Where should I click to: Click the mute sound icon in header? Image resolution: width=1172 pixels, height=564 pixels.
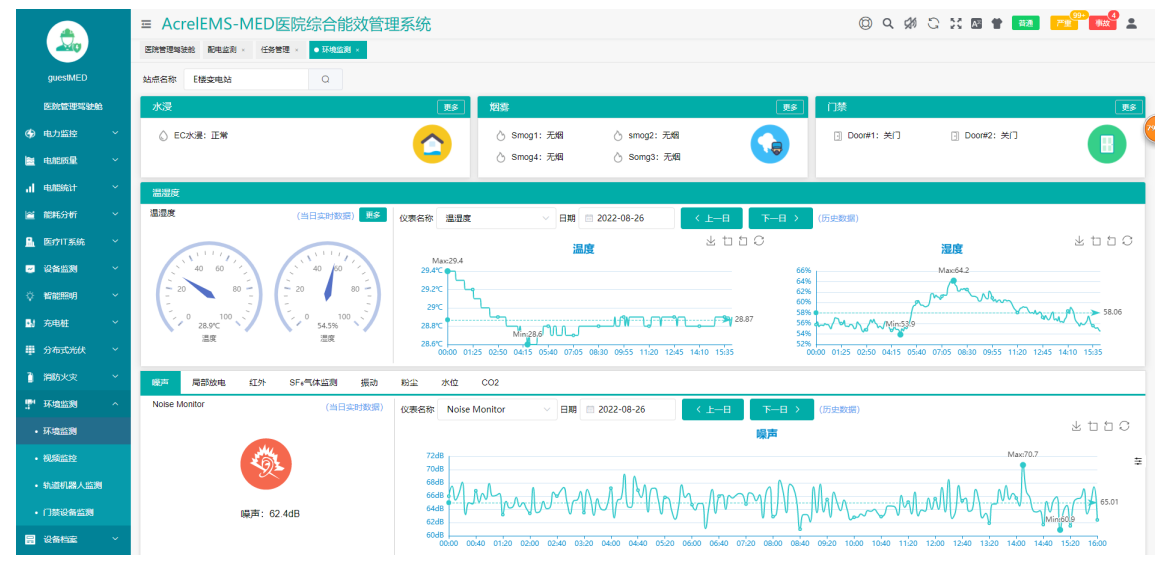(x=911, y=23)
